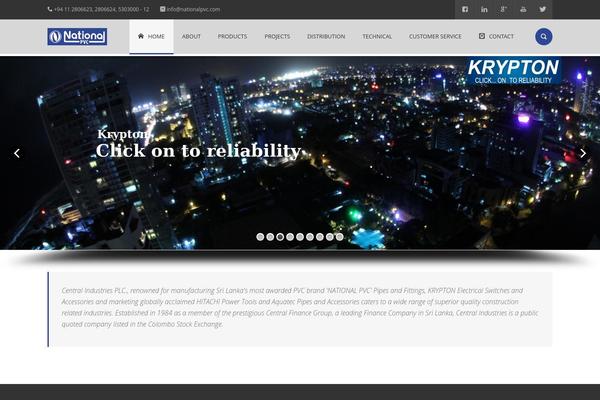
Task: Select the ninth slider dot
Action: [x=339, y=237]
